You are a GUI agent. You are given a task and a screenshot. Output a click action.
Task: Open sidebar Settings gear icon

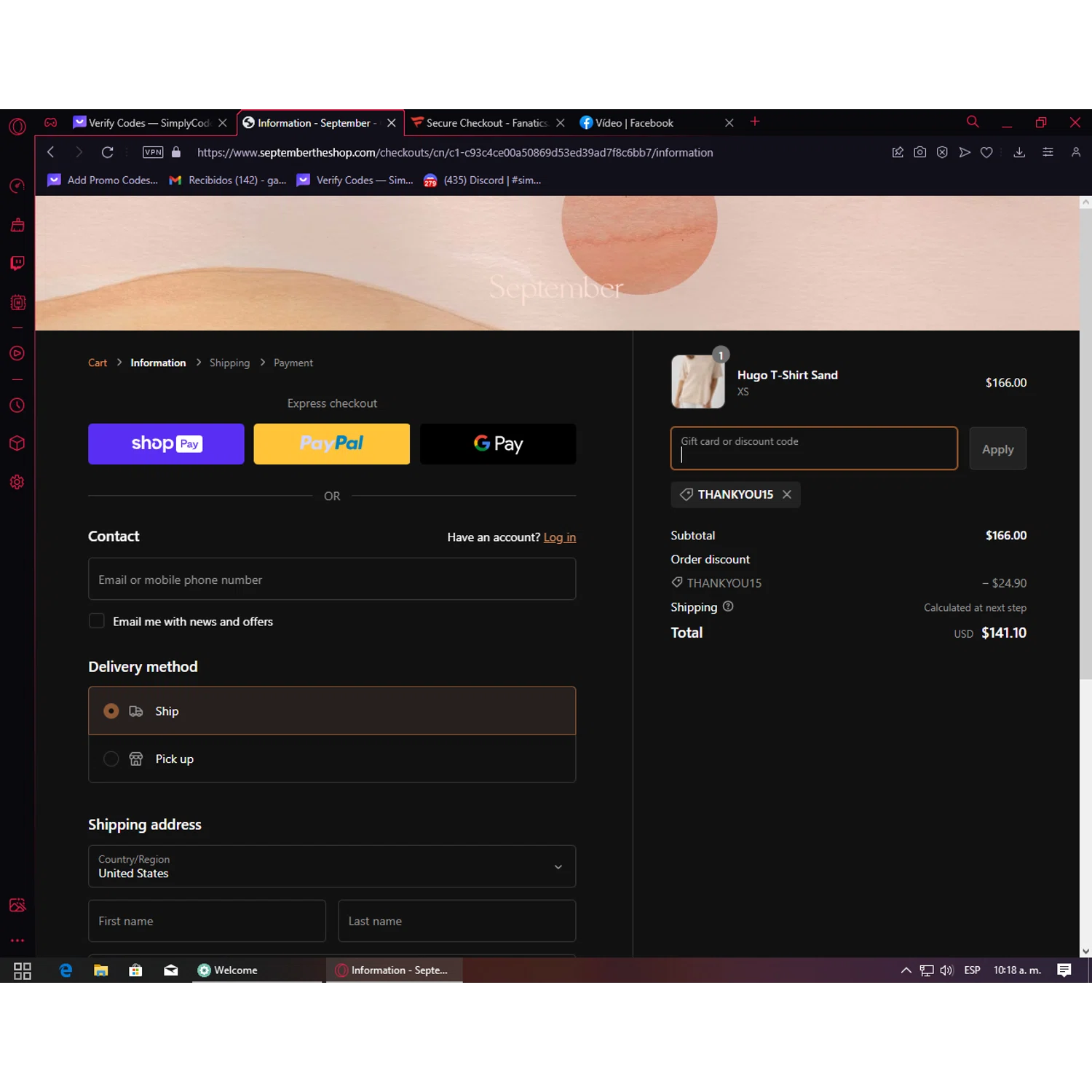pos(17,482)
